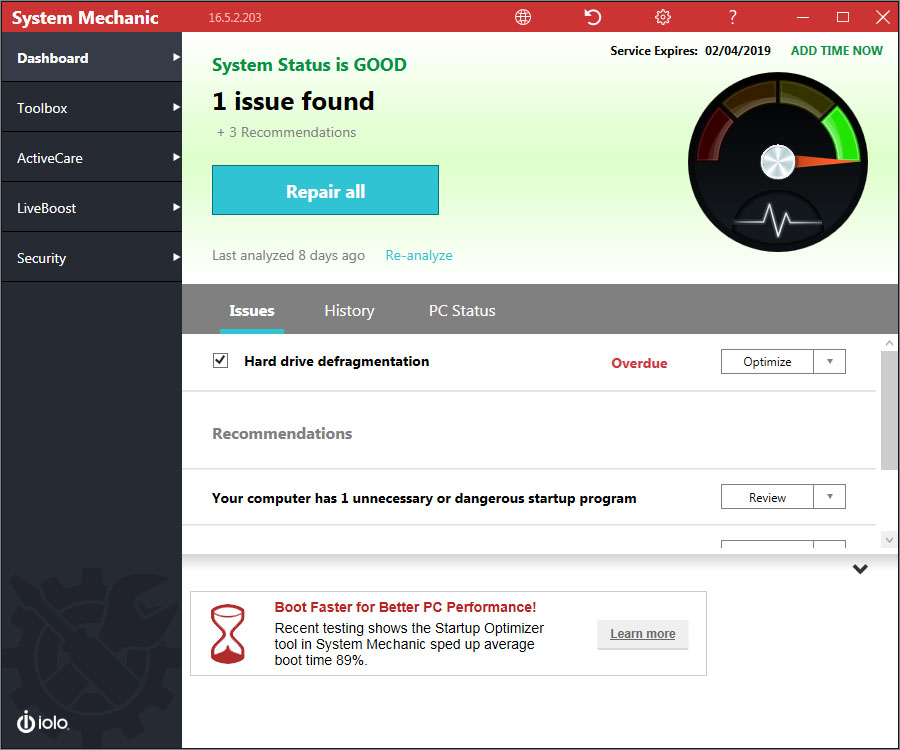
Task: Open Help using the question mark icon
Action: (x=732, y=17)
